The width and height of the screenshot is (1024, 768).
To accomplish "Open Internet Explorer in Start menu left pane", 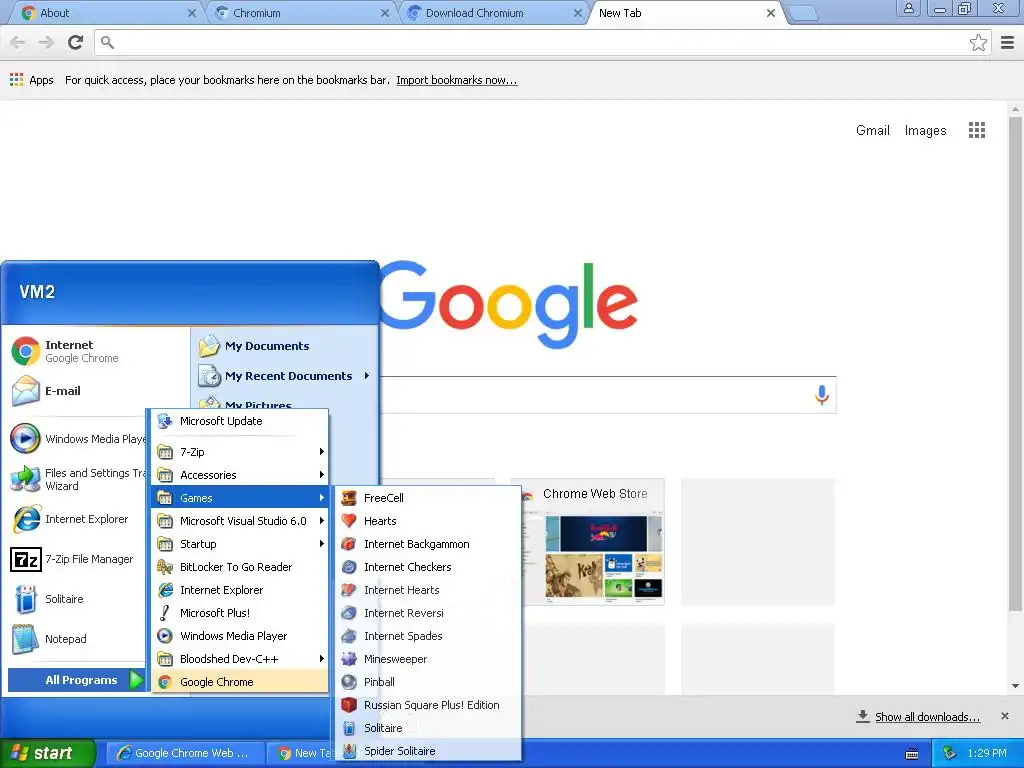I will click(x=77, y=519).
